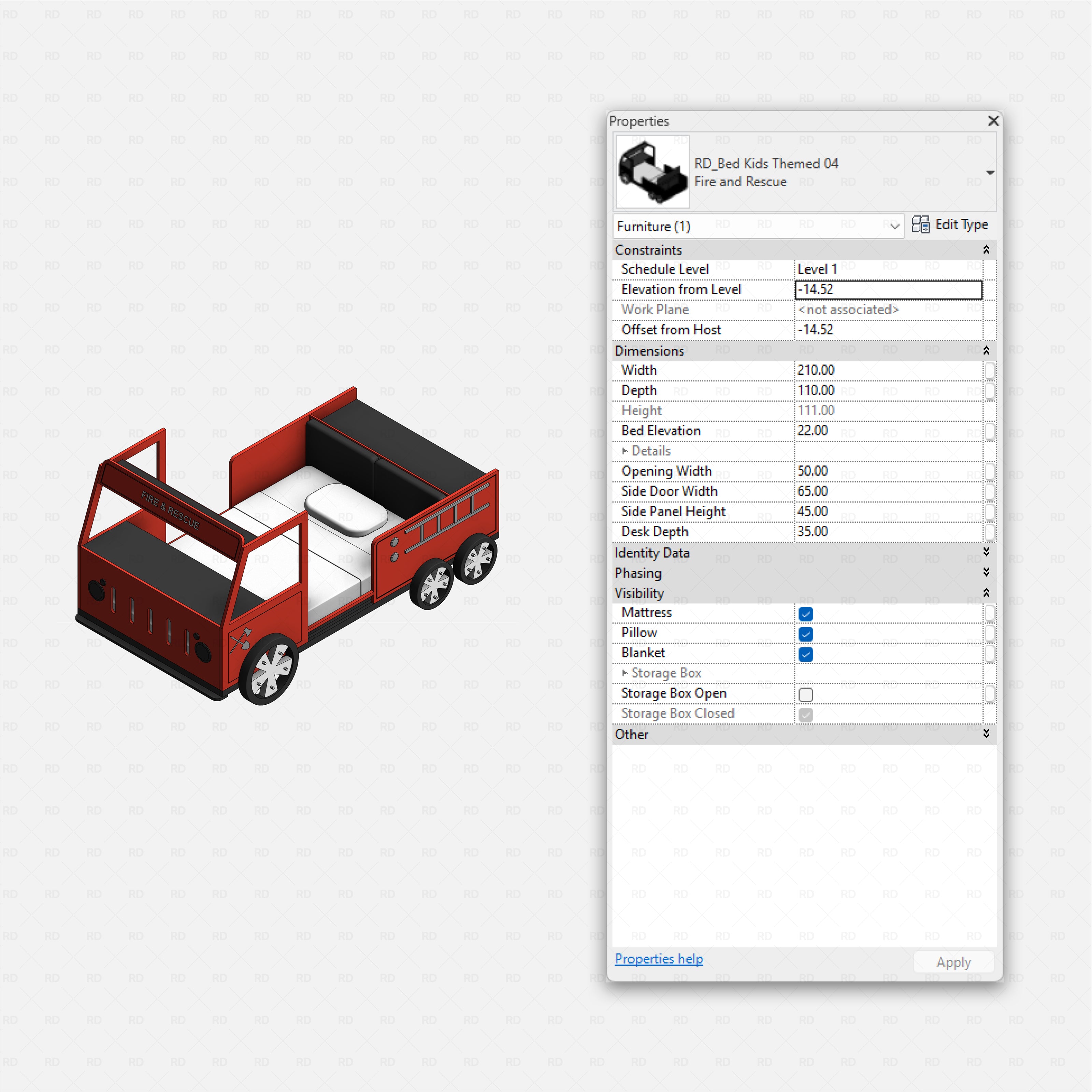1092x1092 pixels.
Task: Click the associate parameter button for Side Panel Height
Action: click(990, 512)
